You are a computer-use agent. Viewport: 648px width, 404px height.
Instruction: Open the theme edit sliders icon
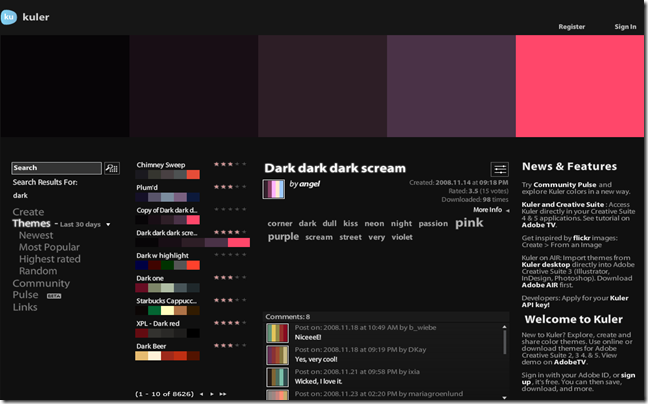click(500, 169)
